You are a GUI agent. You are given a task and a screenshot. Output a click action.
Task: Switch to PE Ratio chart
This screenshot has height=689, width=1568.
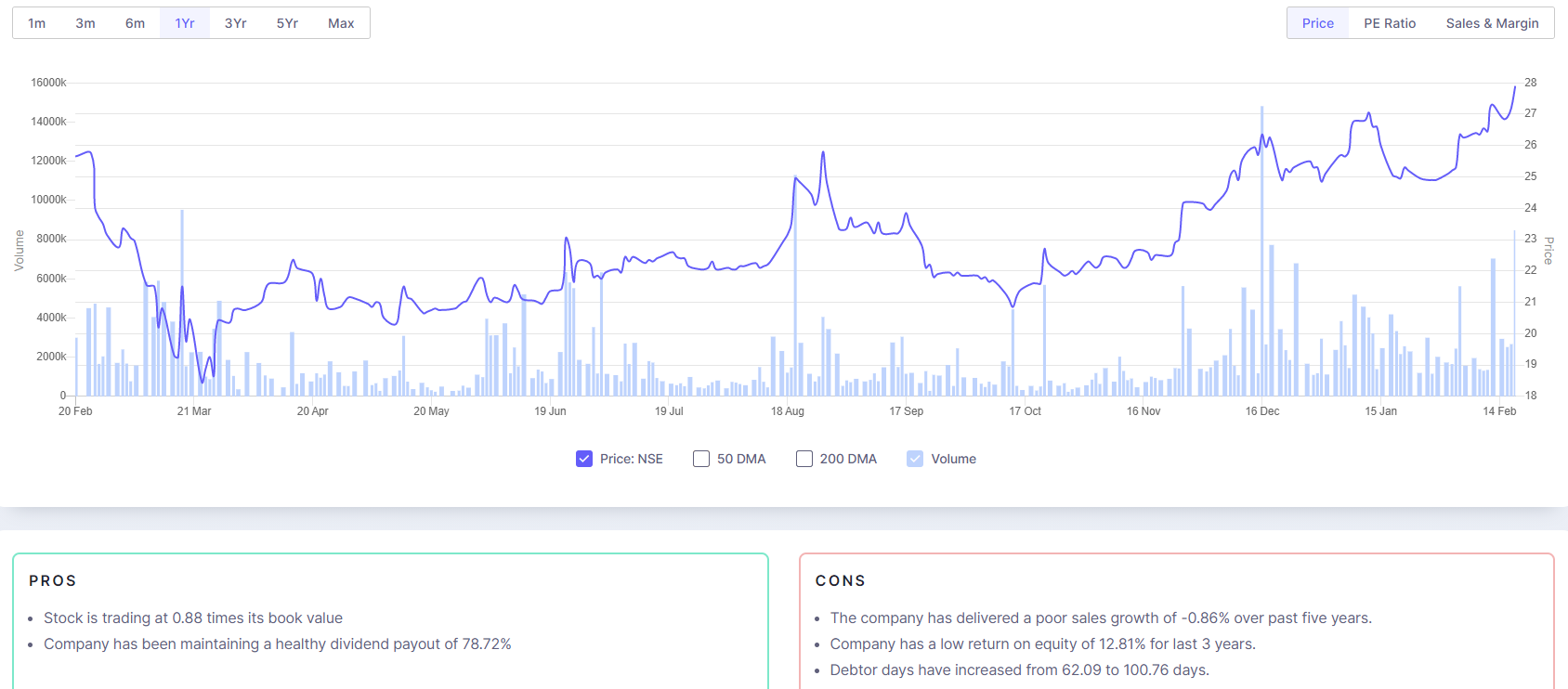point(1390,23)
